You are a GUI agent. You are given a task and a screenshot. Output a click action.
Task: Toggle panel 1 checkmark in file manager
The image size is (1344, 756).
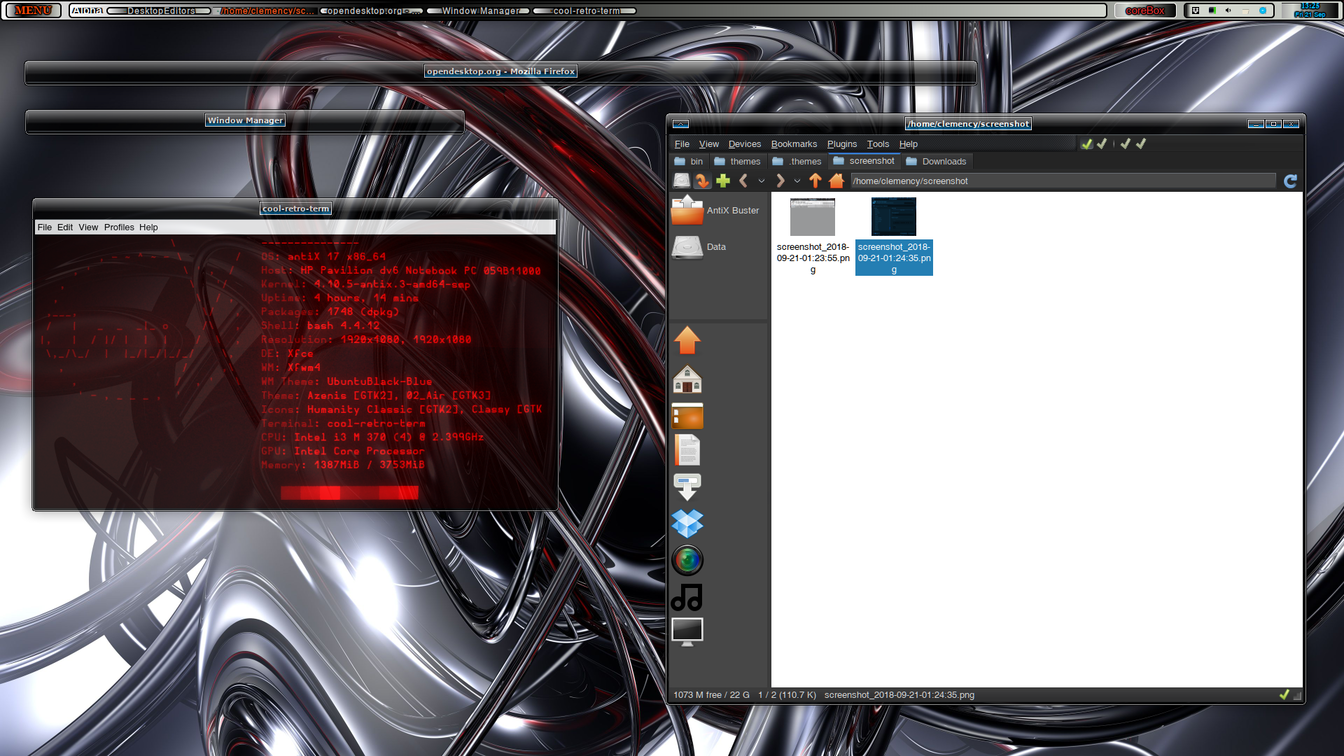(1086, 144)
